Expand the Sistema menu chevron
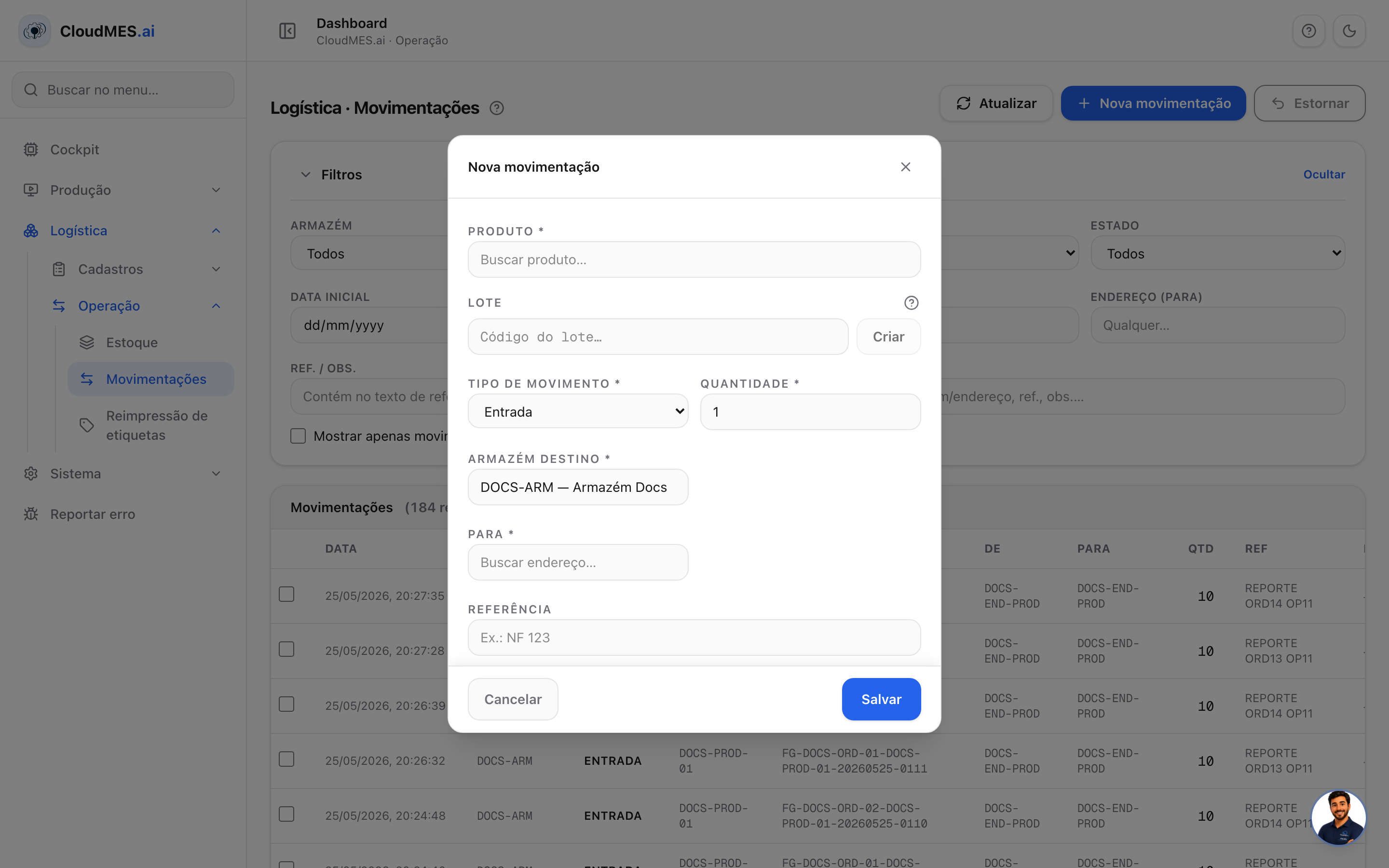 217,474
